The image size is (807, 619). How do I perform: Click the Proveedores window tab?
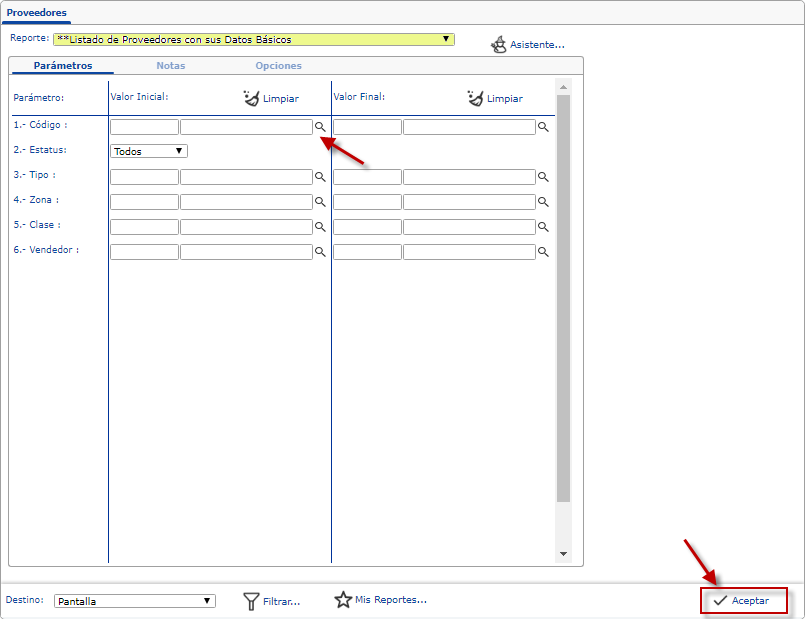point(37,12)
